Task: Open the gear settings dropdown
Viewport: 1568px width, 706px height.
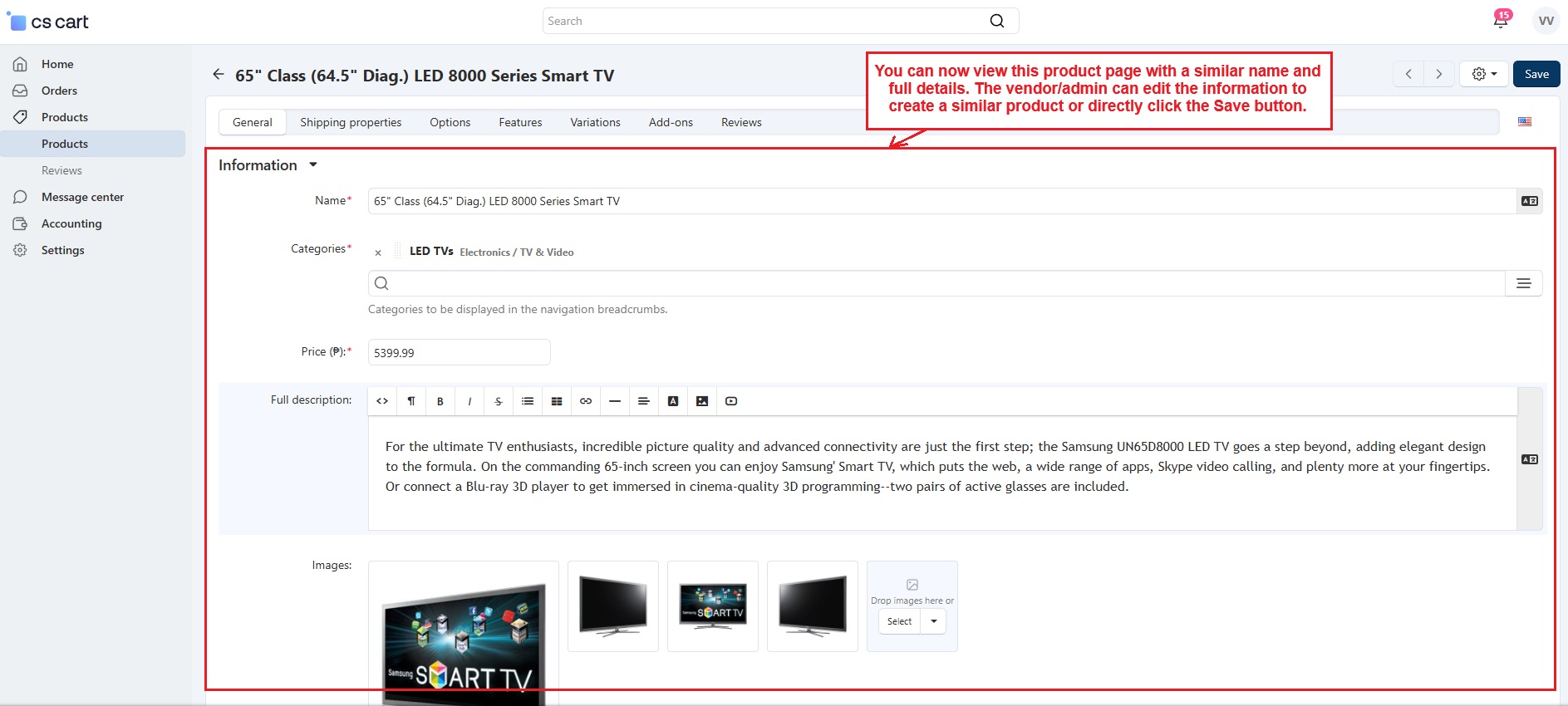Action: click(1484, 74)
